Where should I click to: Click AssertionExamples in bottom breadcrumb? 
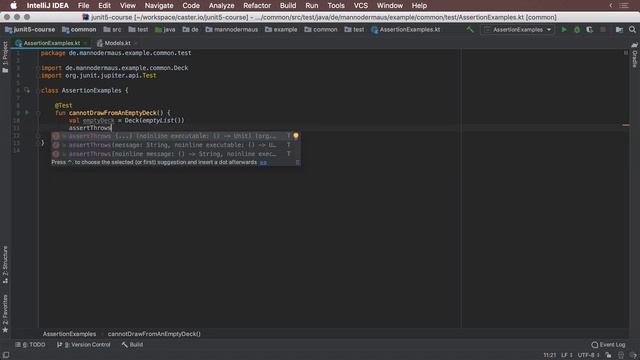tap(69, 334)
